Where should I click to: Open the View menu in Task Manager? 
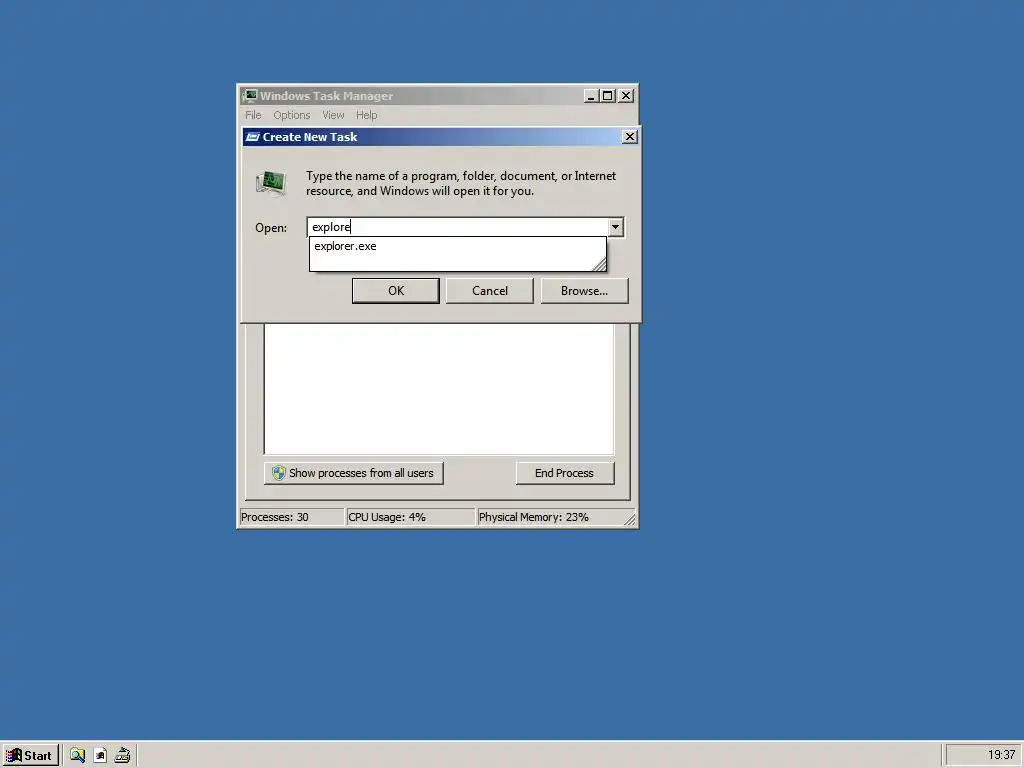333,115
